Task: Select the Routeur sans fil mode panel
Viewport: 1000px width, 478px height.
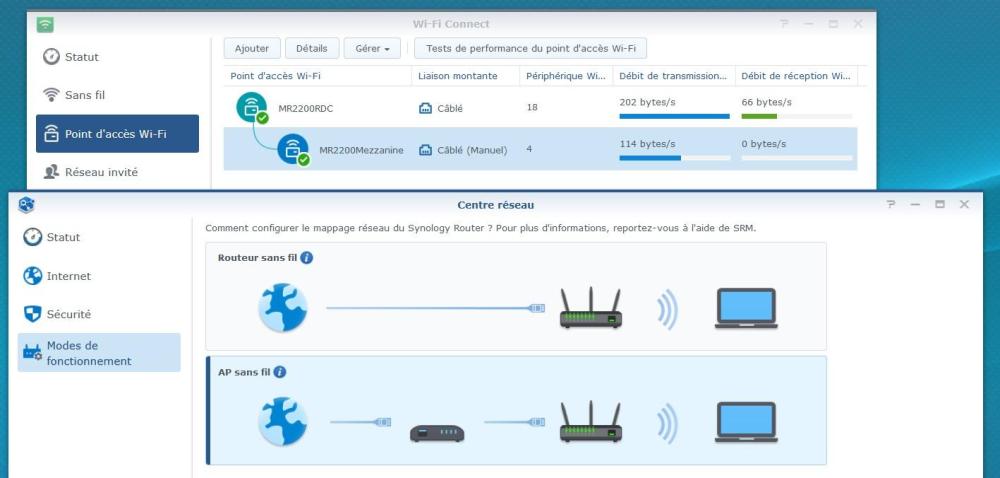Action: [516, 296]
